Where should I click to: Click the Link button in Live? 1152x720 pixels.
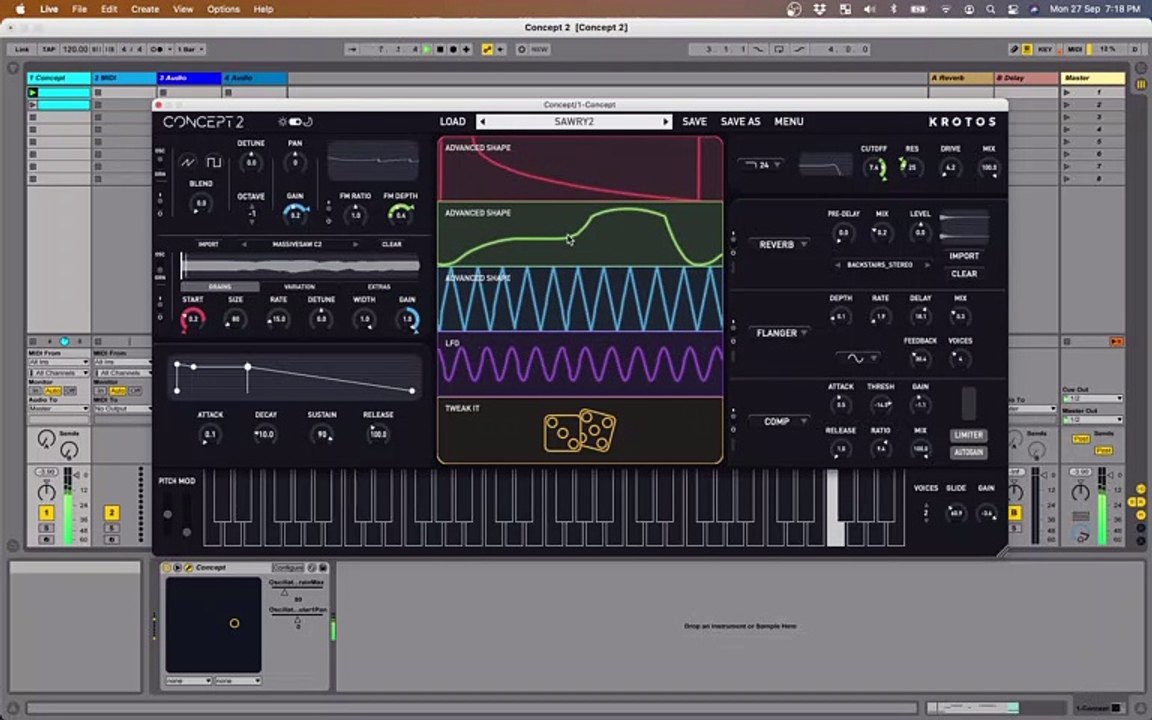(22, 49)
